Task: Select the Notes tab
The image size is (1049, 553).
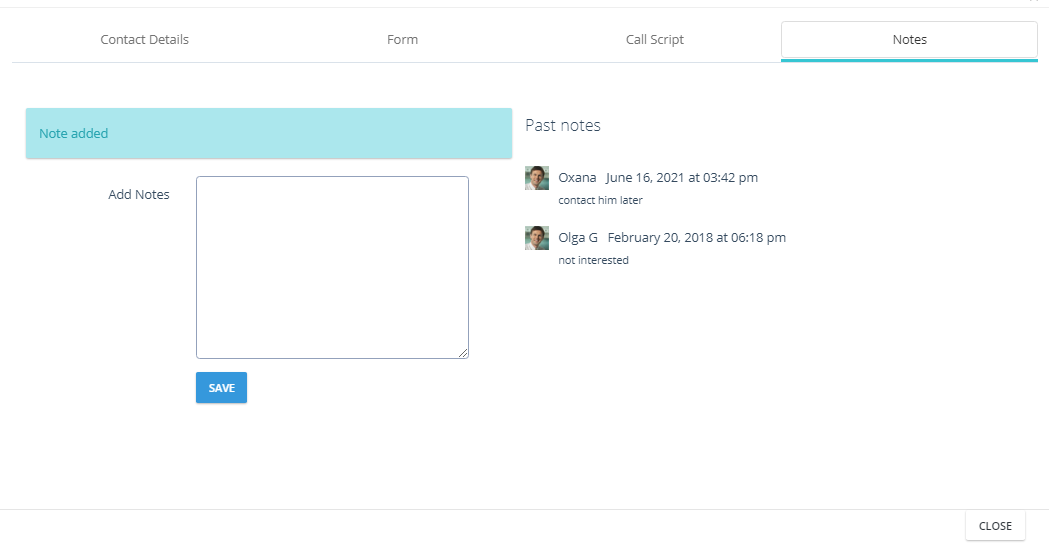Action: pyautogui.click(x=909, y=39)
